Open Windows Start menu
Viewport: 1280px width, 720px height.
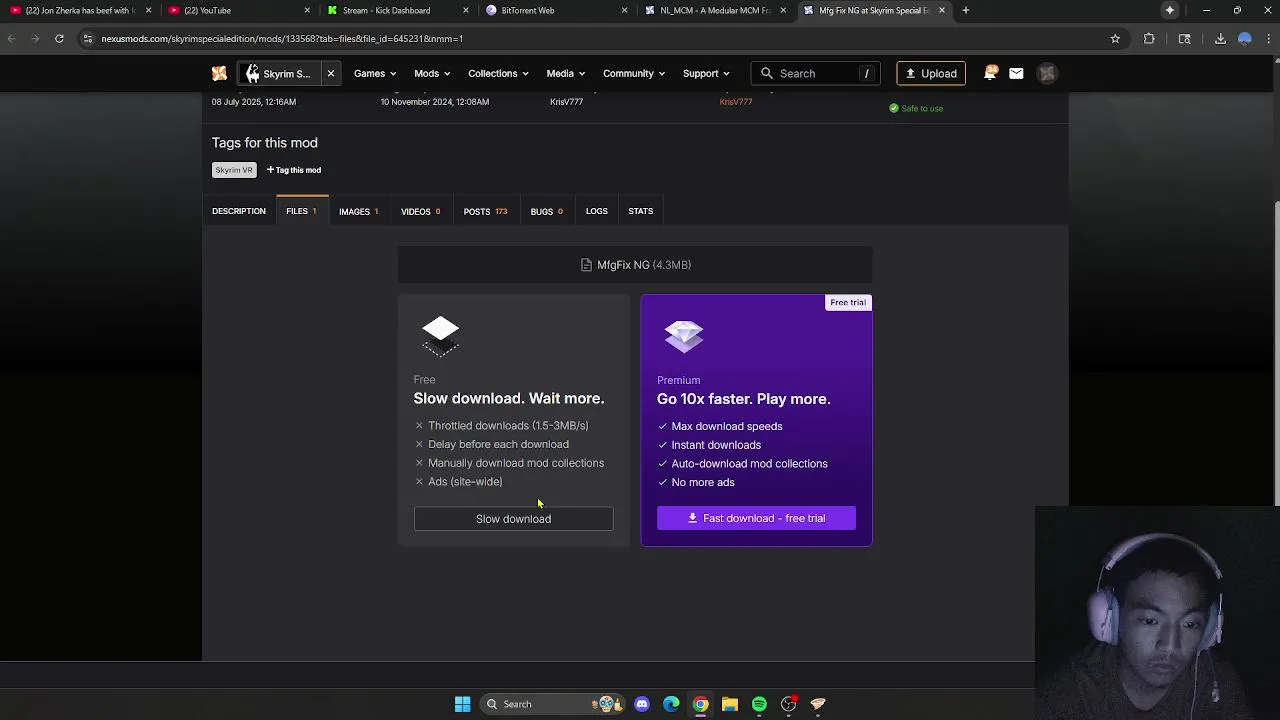[x=462, y=704]
